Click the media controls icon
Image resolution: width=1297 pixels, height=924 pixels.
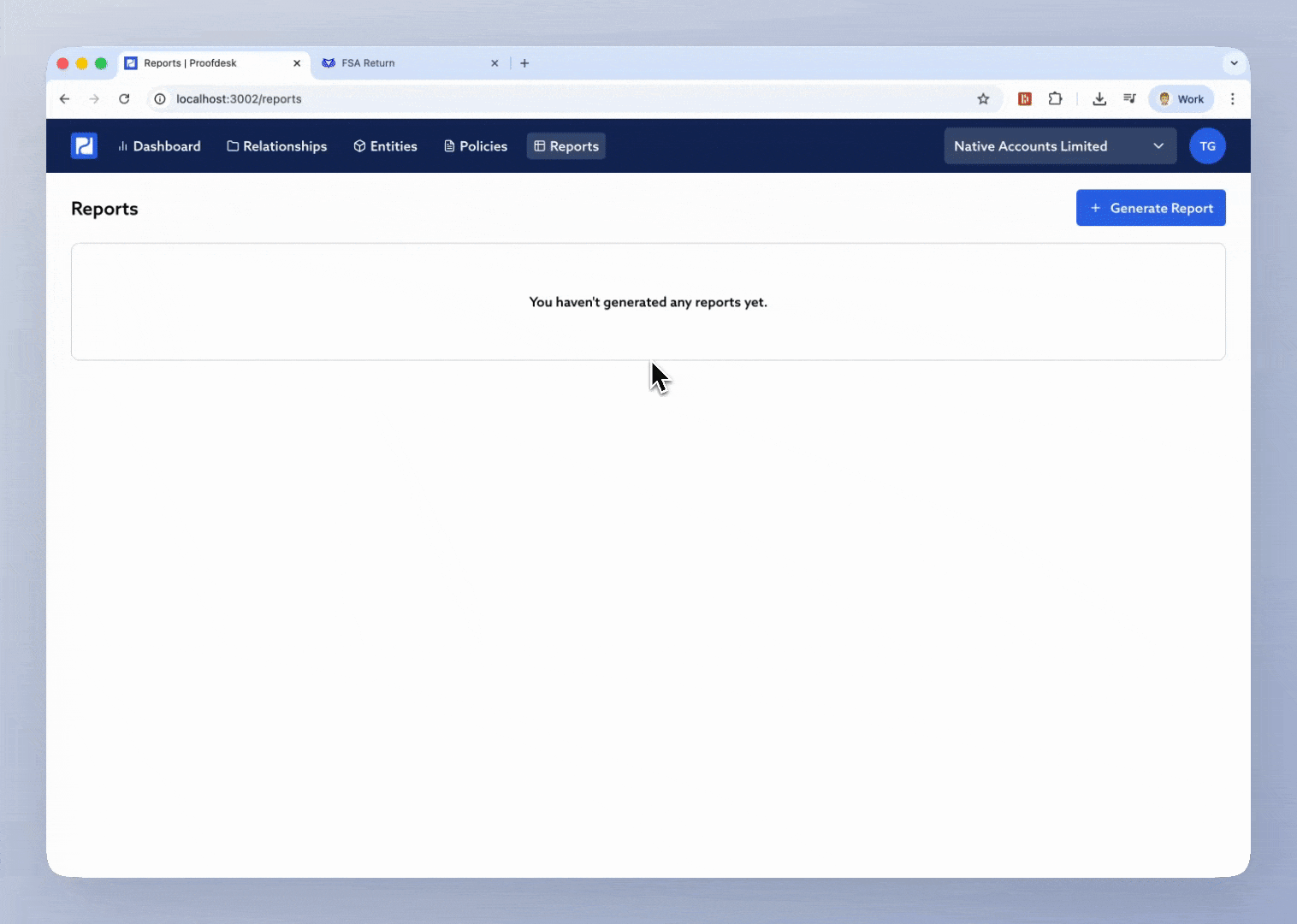point(1129,99)
